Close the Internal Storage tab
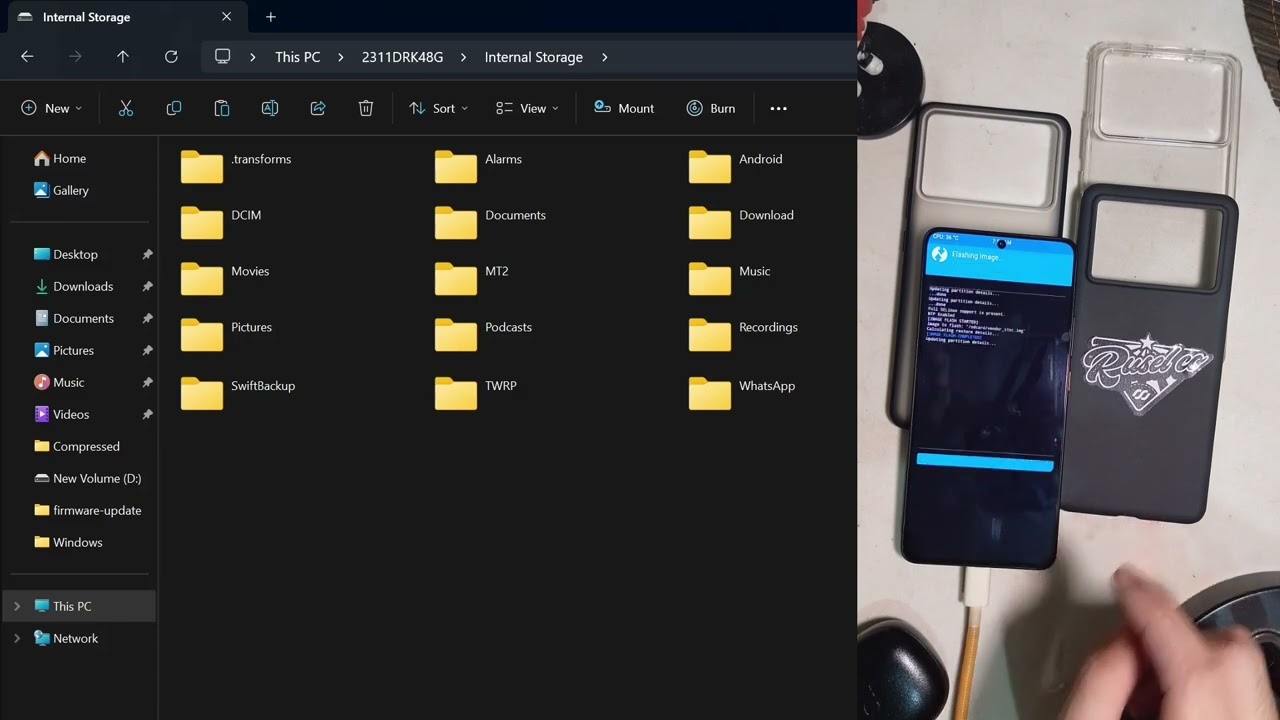Image resolution: width=1280 pixels, height=720 pixels. [226, 17]
